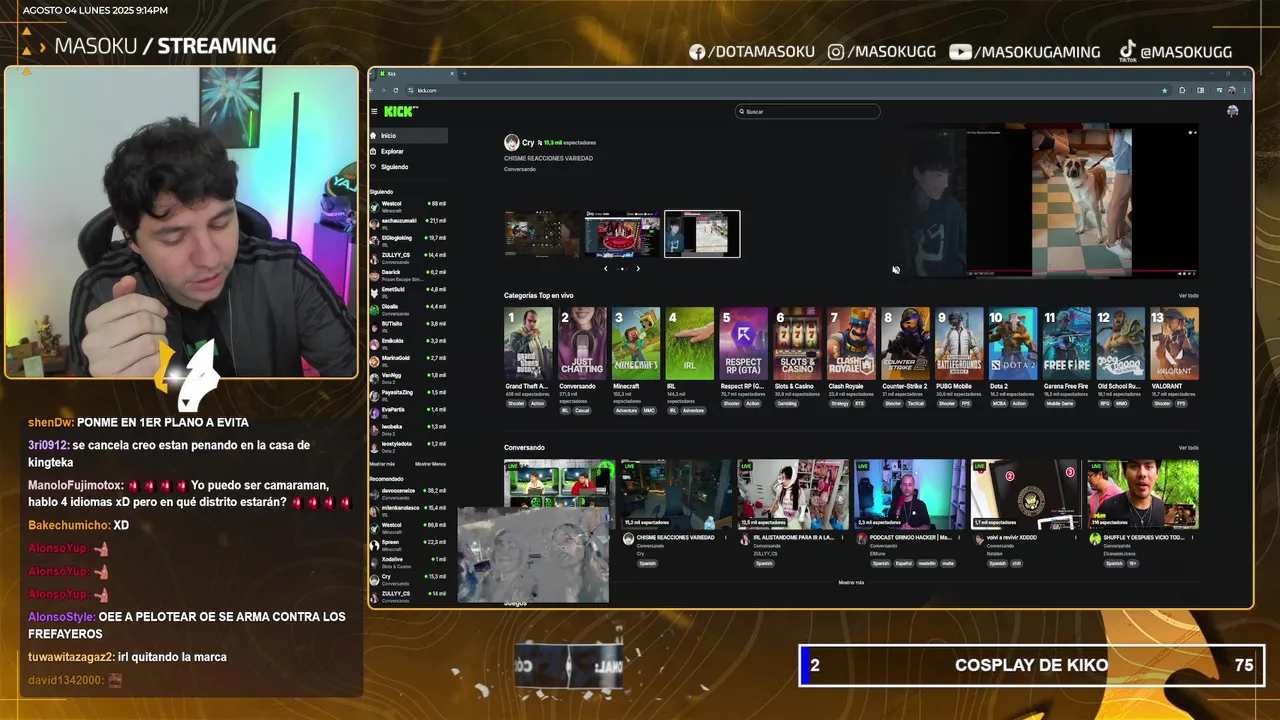
Task: Click the green Kick logo
Action: tap(399, 111)
